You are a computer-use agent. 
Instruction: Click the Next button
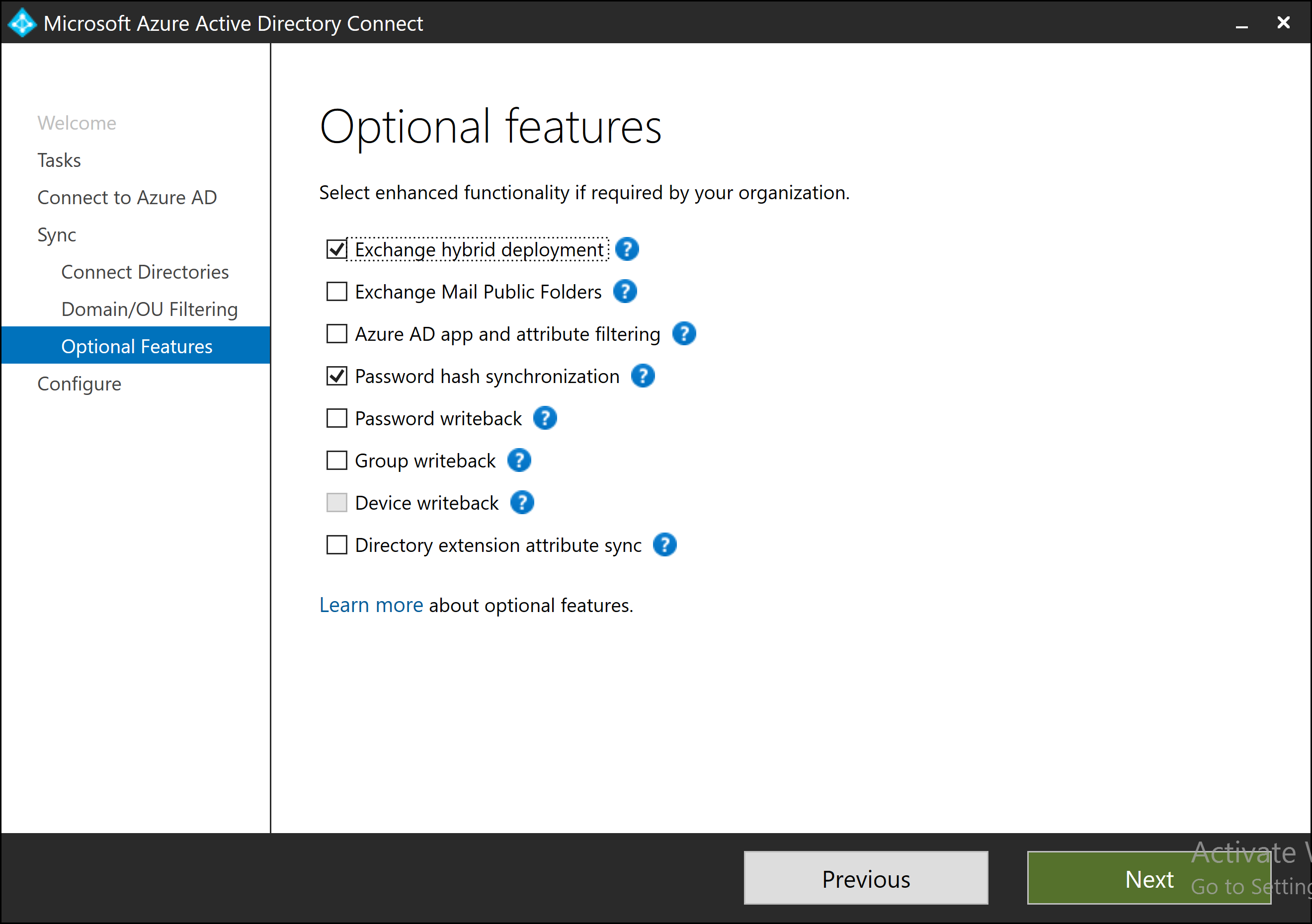click(1149, 878)
